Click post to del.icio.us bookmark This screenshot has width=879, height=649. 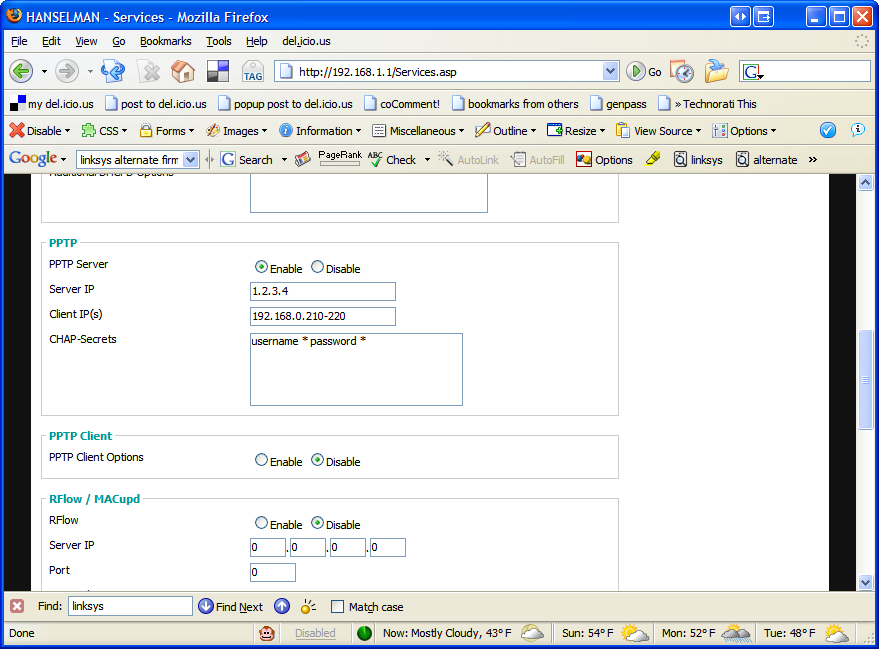156,104
